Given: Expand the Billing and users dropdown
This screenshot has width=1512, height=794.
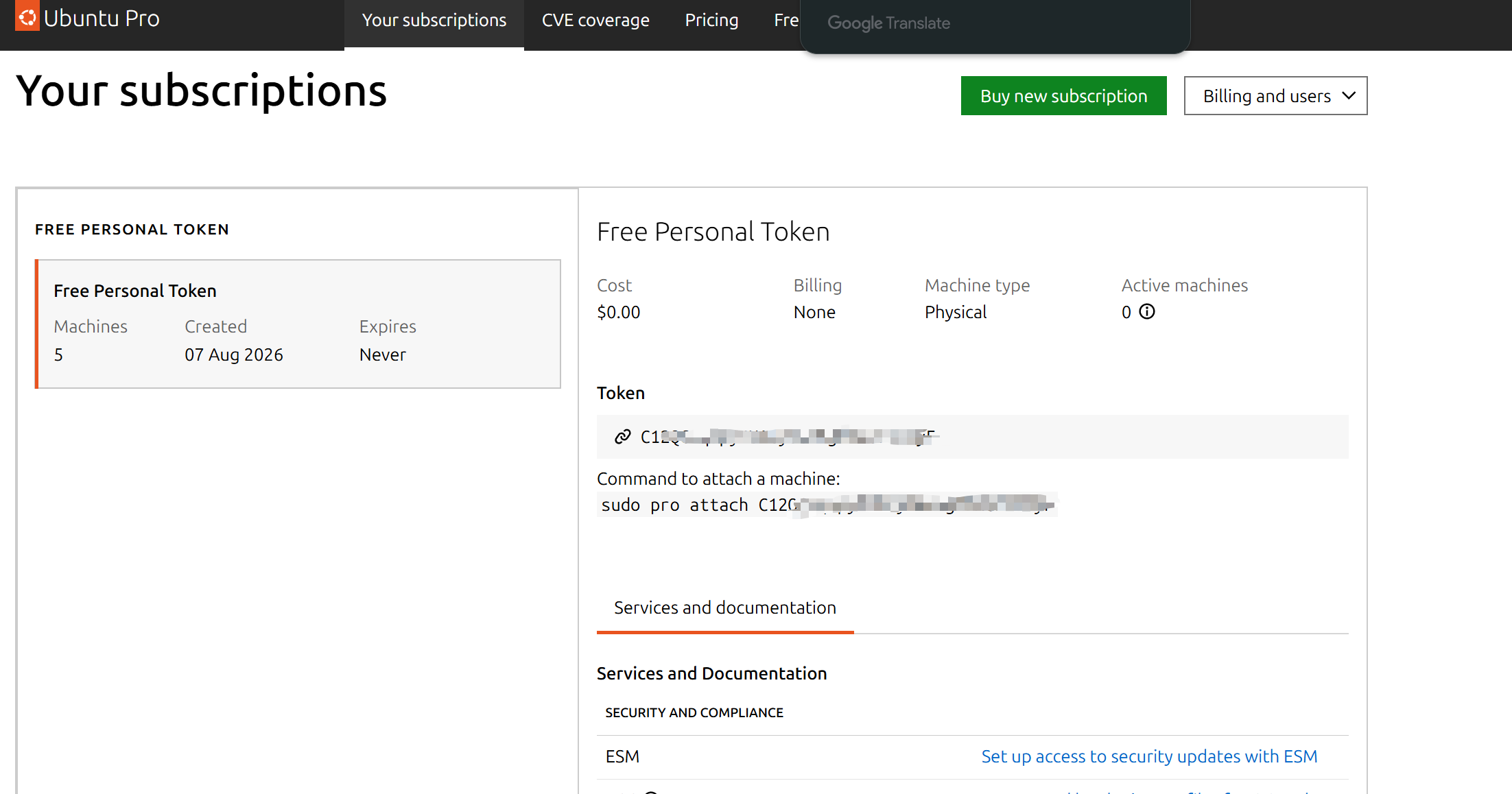Looking at the screenshot, I should click(1275, 96).
